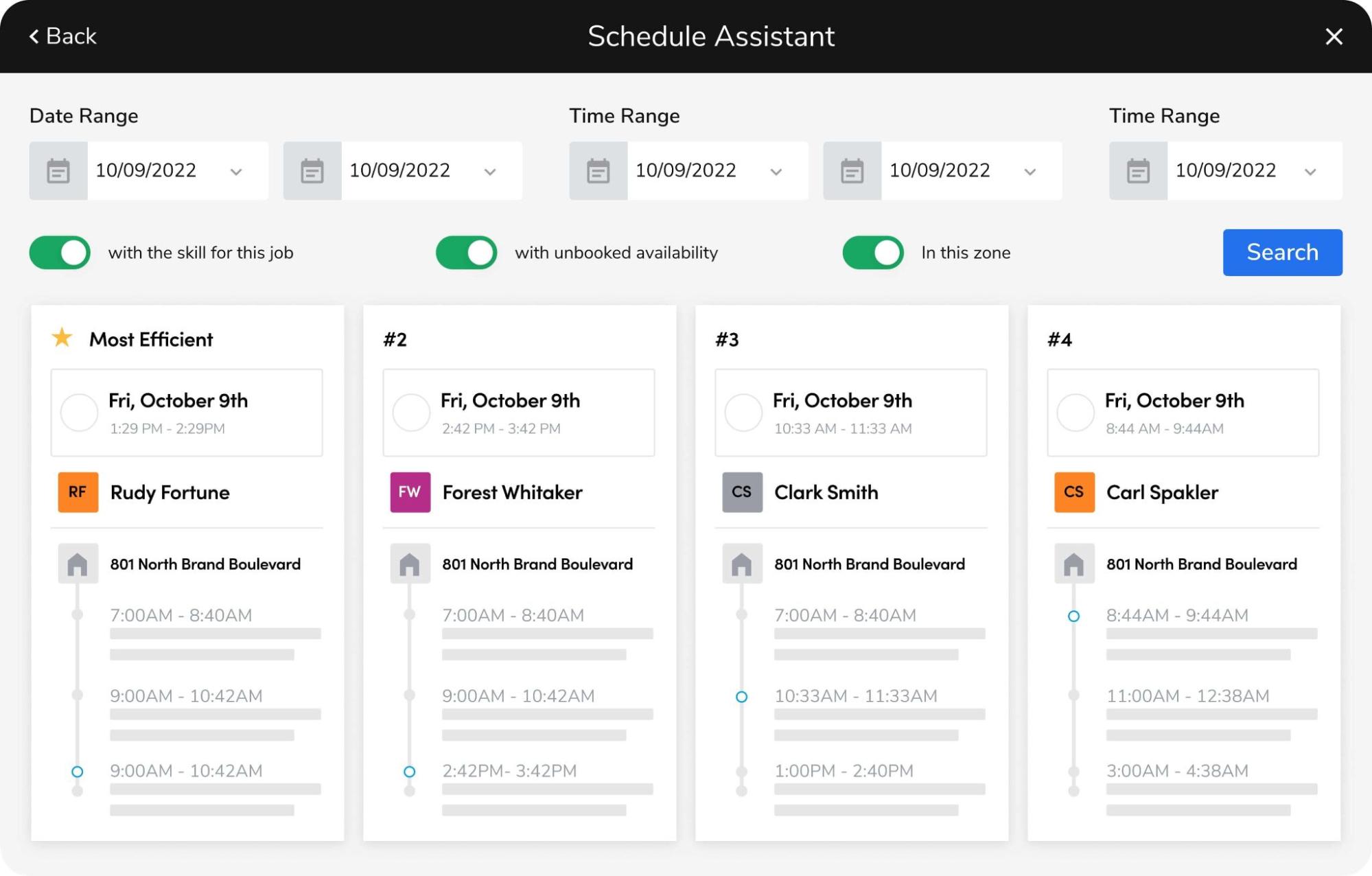The image size is (1372, 876).
Task: Click Rudy Fortune's RF avatar badge
Action: pos(77,492)
